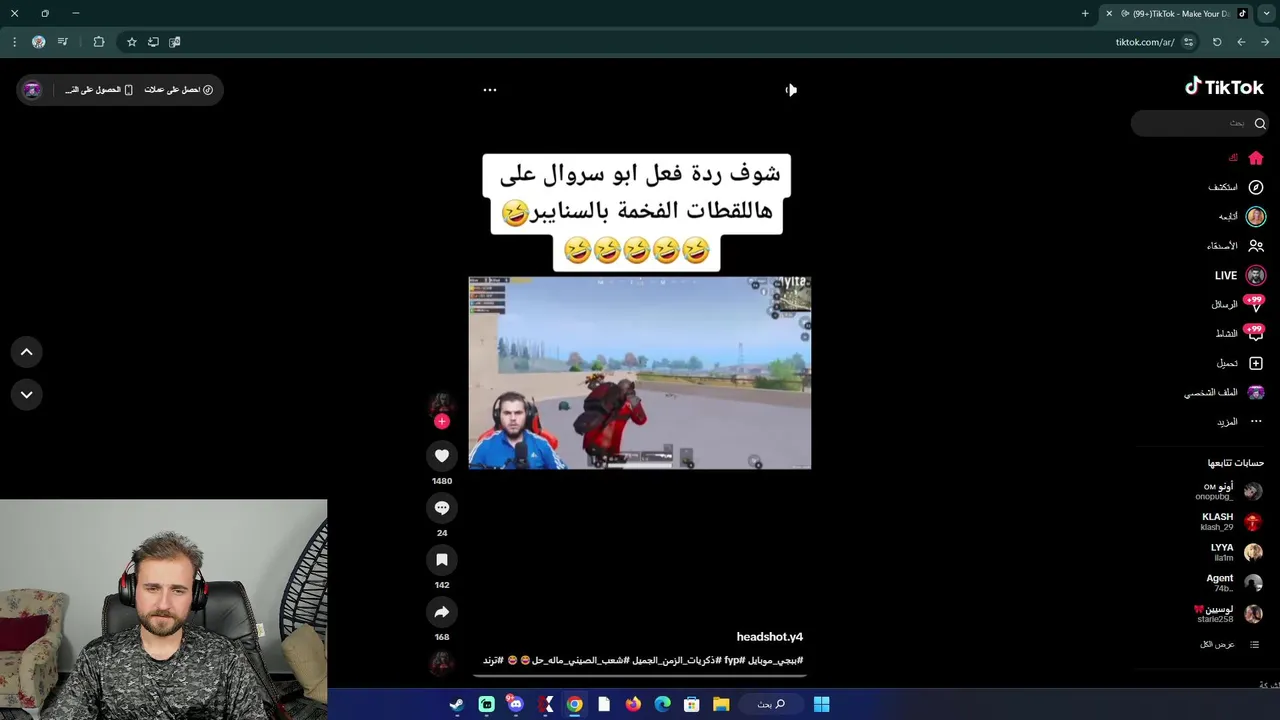Open Chrome extensions puzzle icon

(x=99, y=42)
